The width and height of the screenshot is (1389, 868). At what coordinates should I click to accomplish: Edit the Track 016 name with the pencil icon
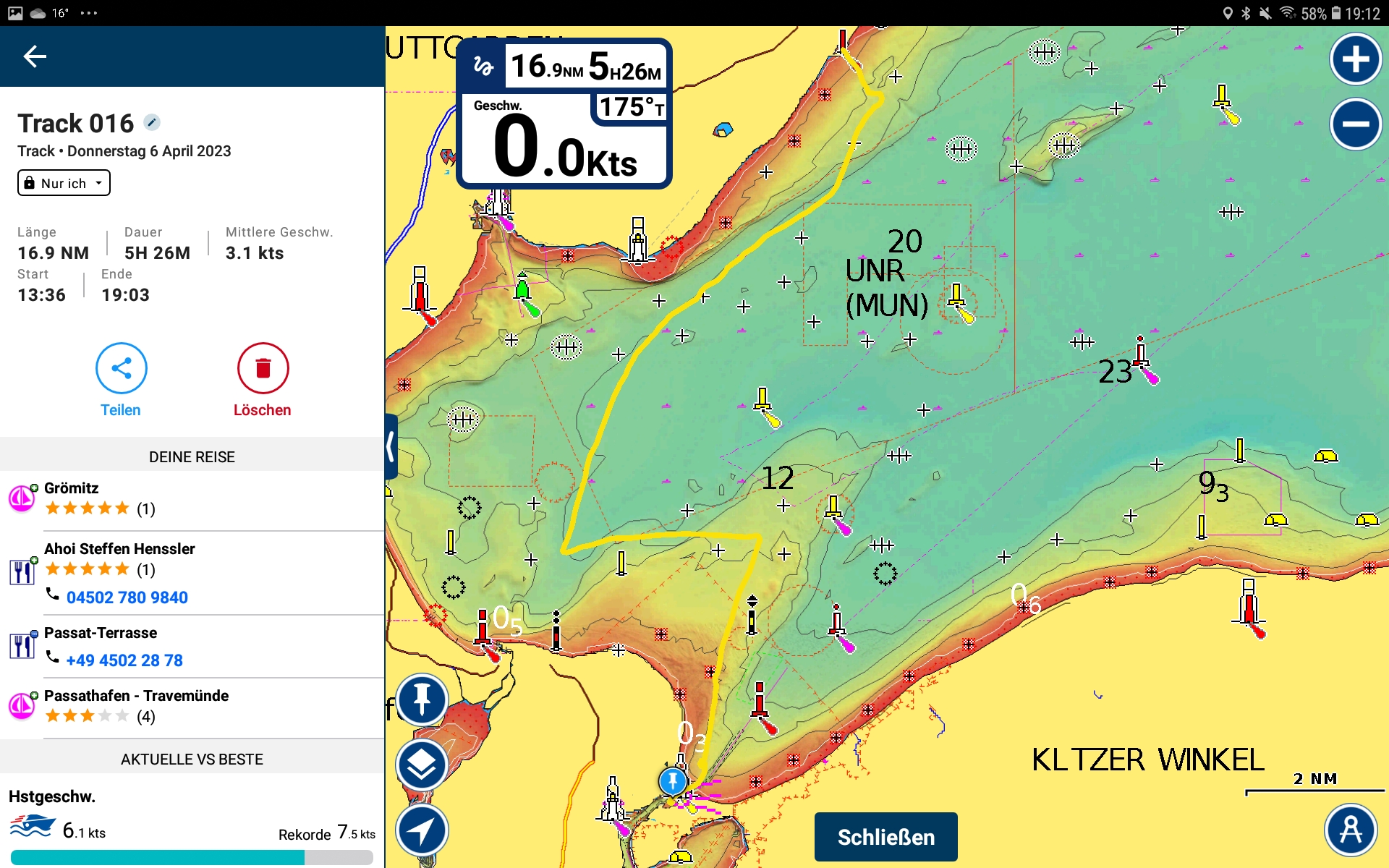pos(151,122)
